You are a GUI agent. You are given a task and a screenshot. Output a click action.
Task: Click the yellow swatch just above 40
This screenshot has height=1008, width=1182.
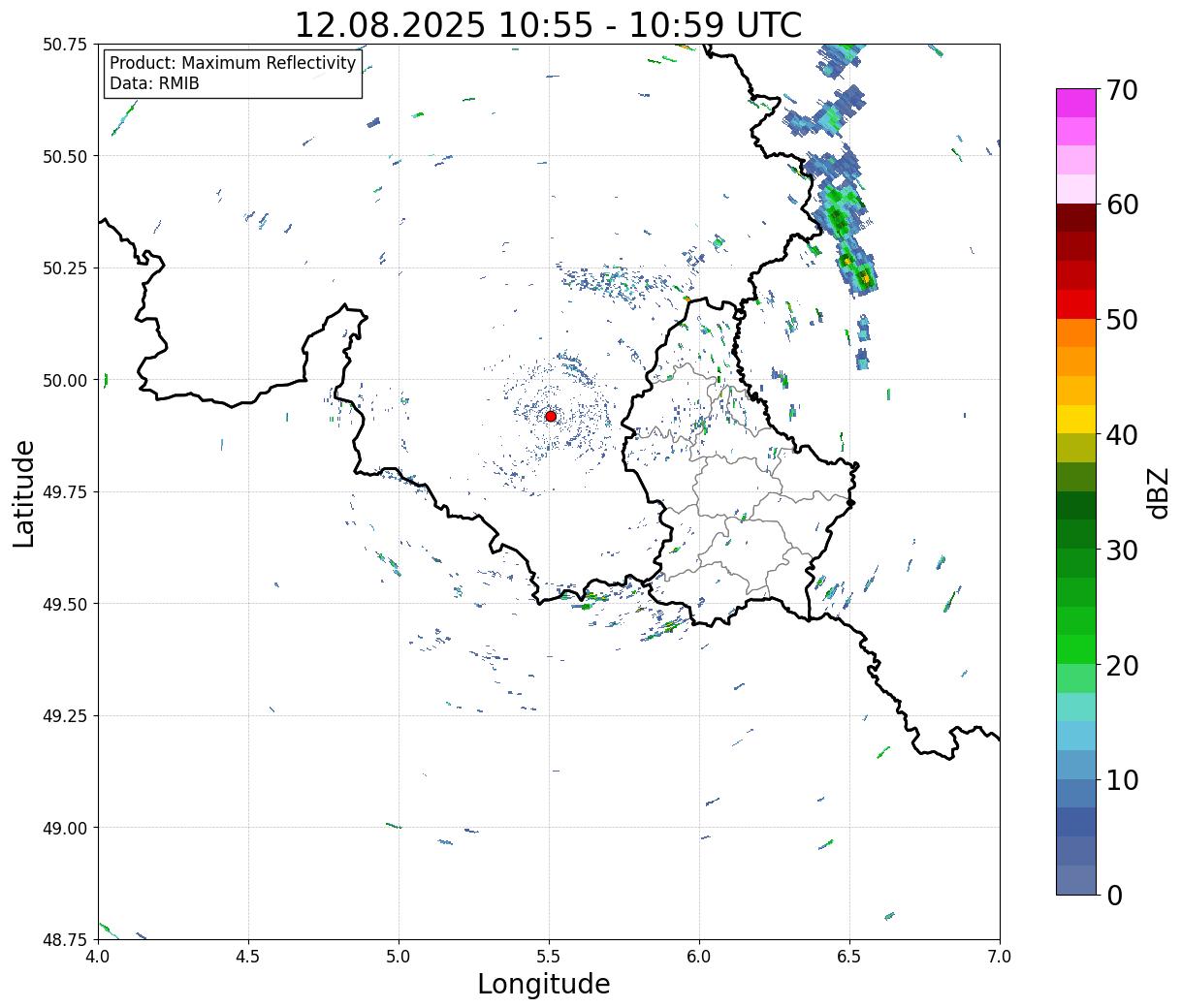tap(1076, 419)
